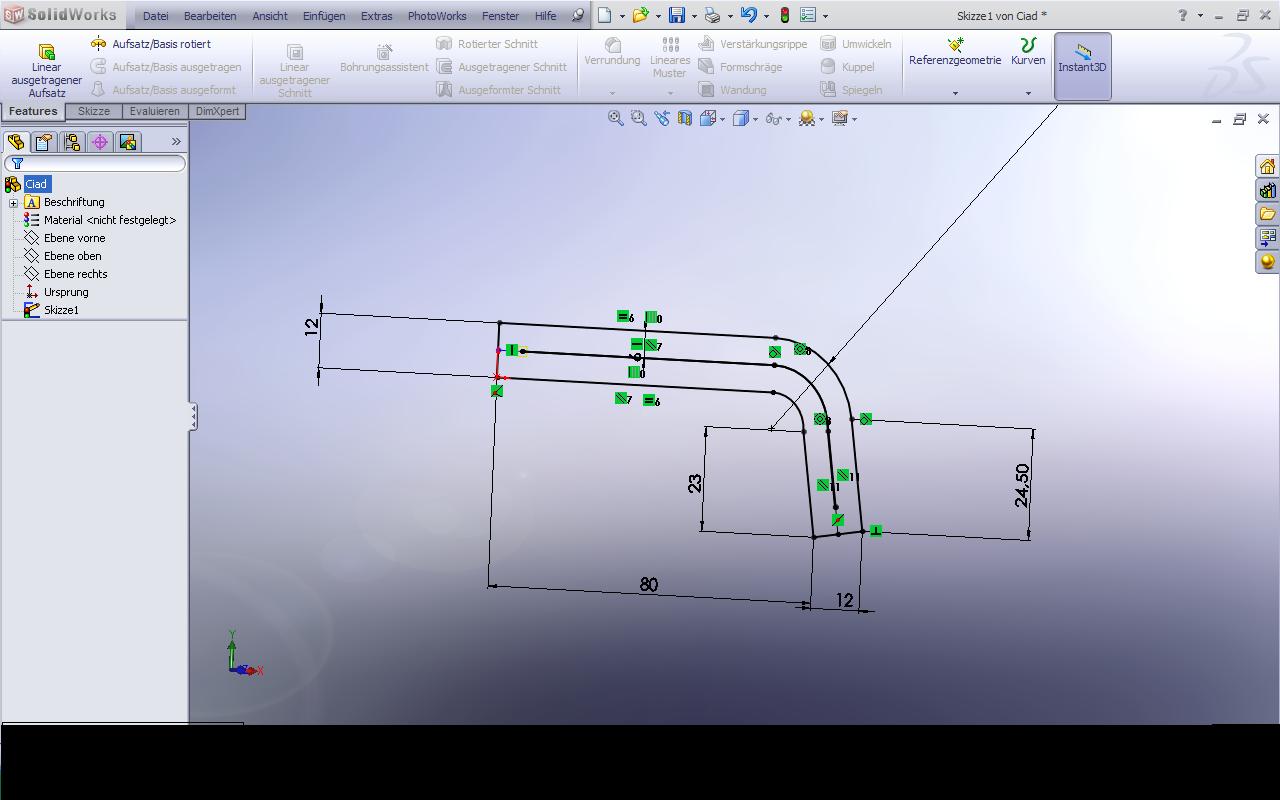Viewport: 1280px width, 800px height.
Task: Click the Zoom to area icon
Action: (x=638, y=118)
